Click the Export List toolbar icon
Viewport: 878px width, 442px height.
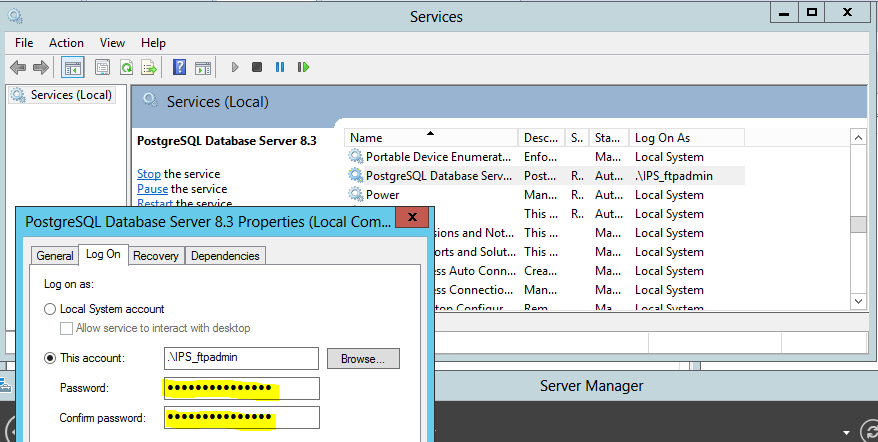tap(149, 67)
